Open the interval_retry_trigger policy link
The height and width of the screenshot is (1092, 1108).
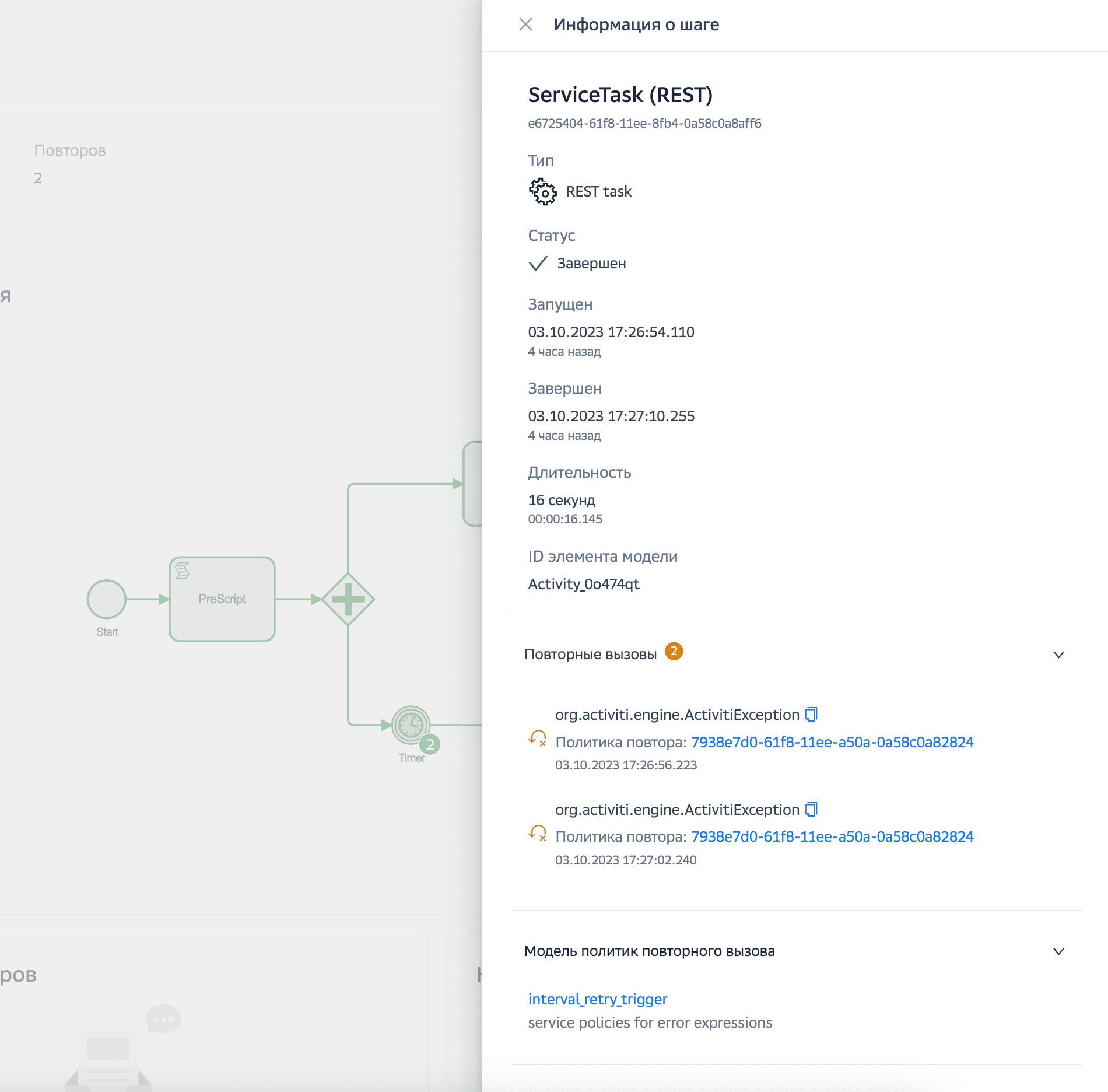point(597,999)
